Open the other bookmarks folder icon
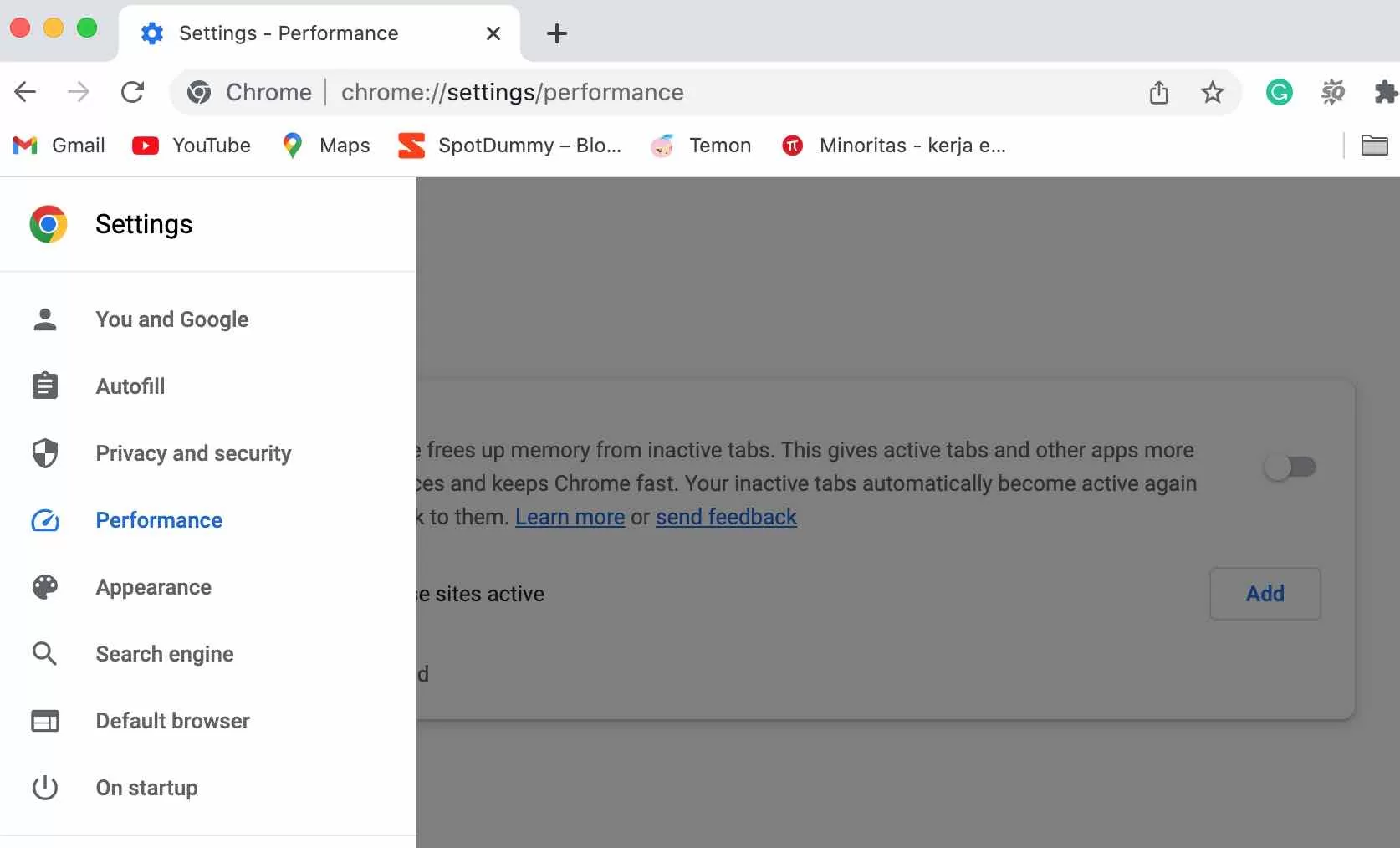The image size is (1400, 848). 1375,145
